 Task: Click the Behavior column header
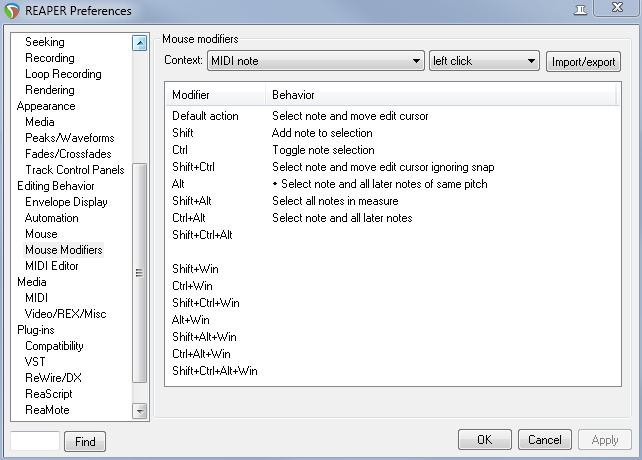coord(295,95)
